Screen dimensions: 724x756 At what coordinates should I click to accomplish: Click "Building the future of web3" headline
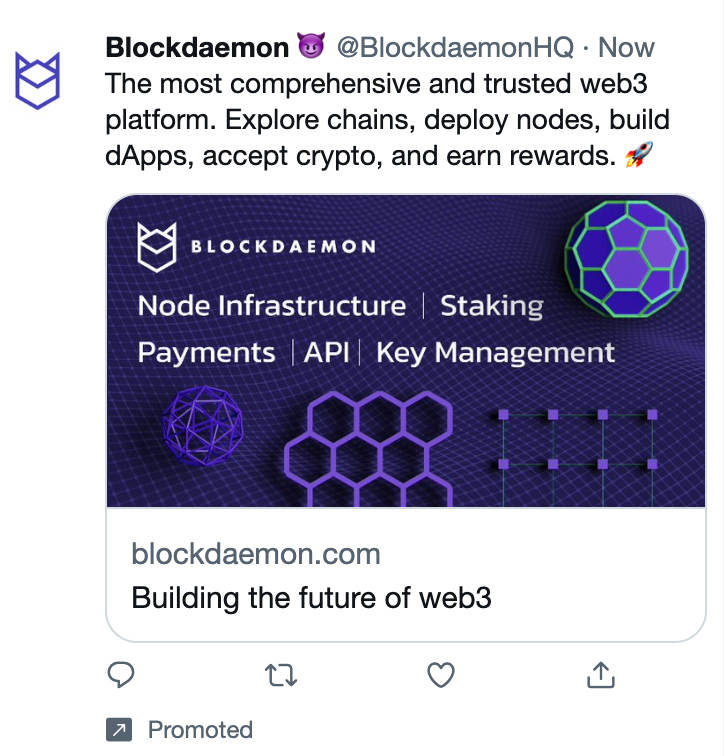311,599
